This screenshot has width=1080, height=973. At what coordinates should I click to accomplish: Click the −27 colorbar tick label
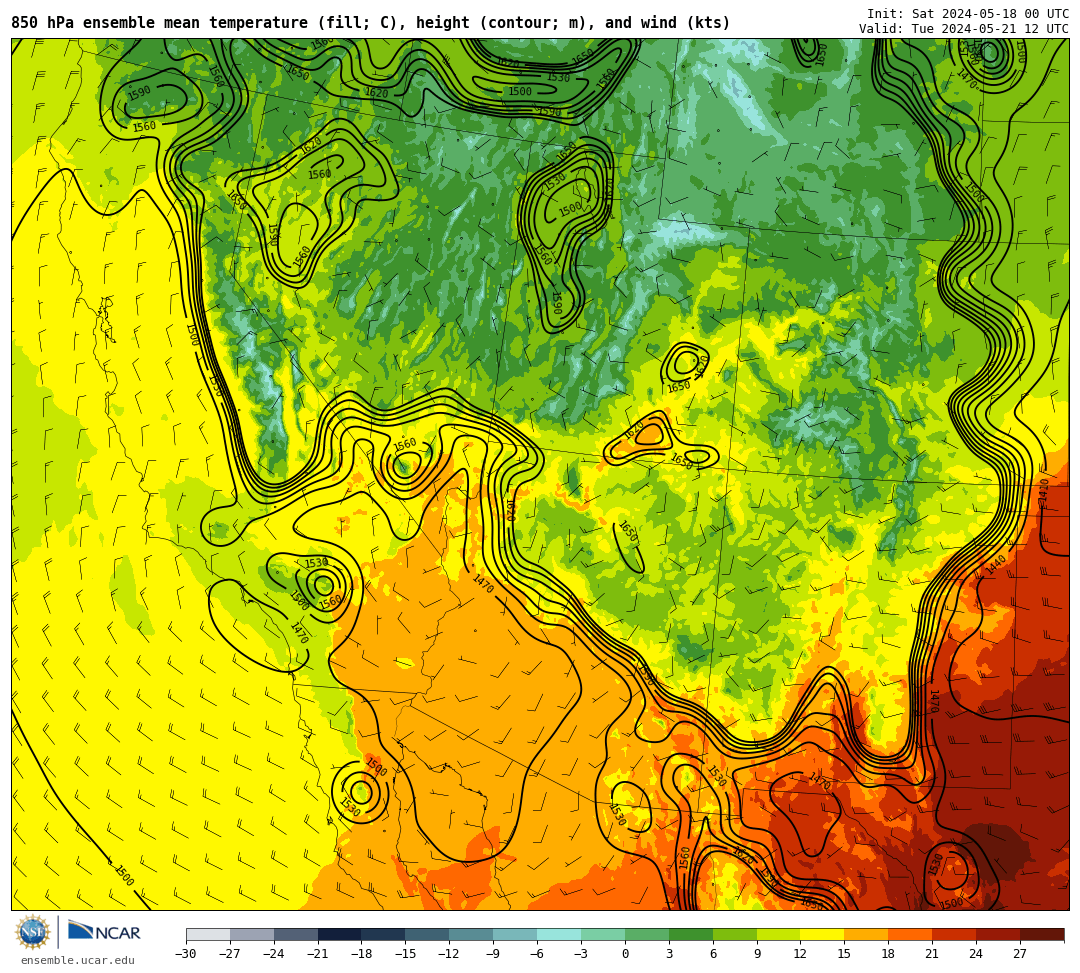pyautogui.click(x=230, y=954)
